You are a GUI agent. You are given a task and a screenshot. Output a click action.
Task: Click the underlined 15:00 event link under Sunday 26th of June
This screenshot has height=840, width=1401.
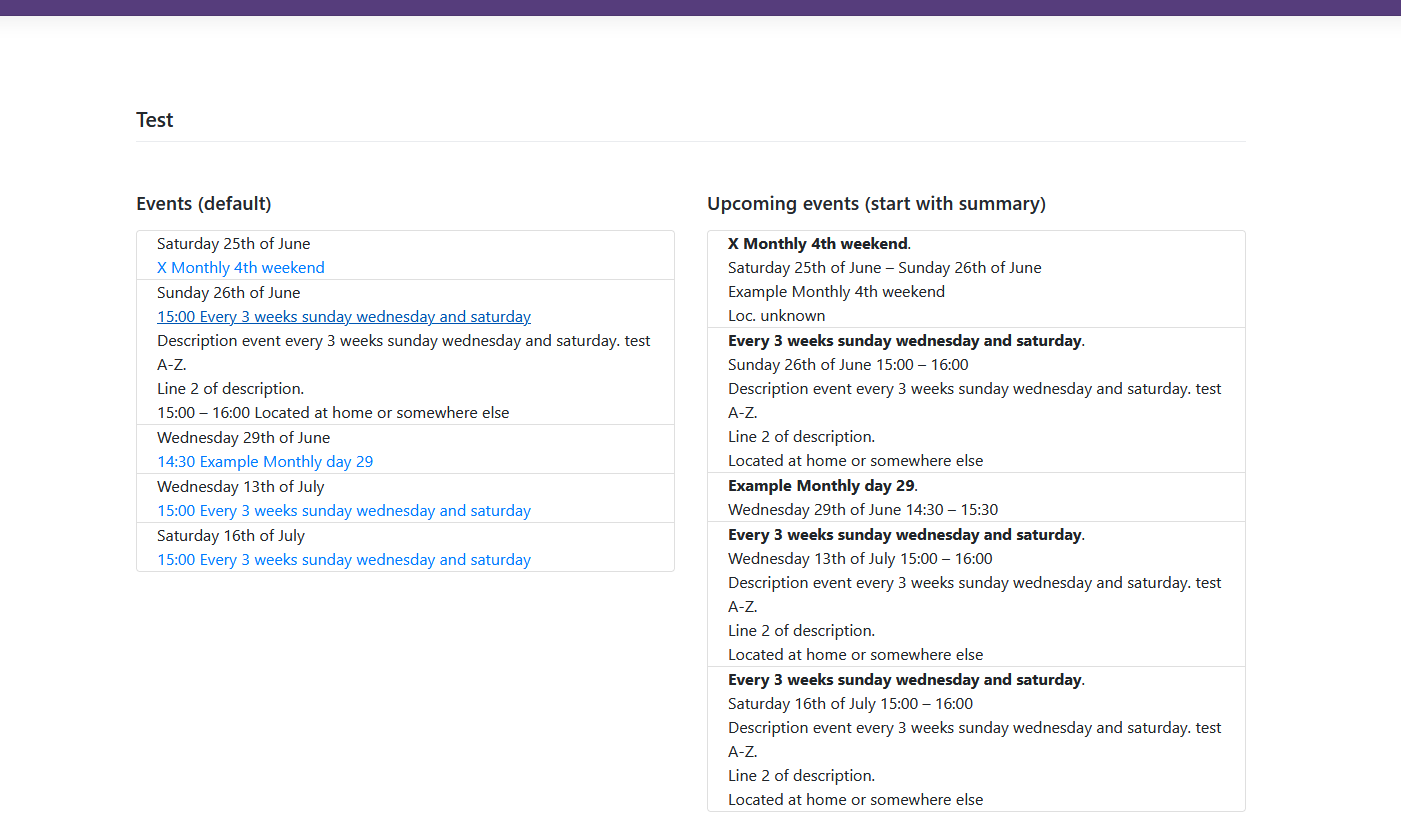click(343, 317)
